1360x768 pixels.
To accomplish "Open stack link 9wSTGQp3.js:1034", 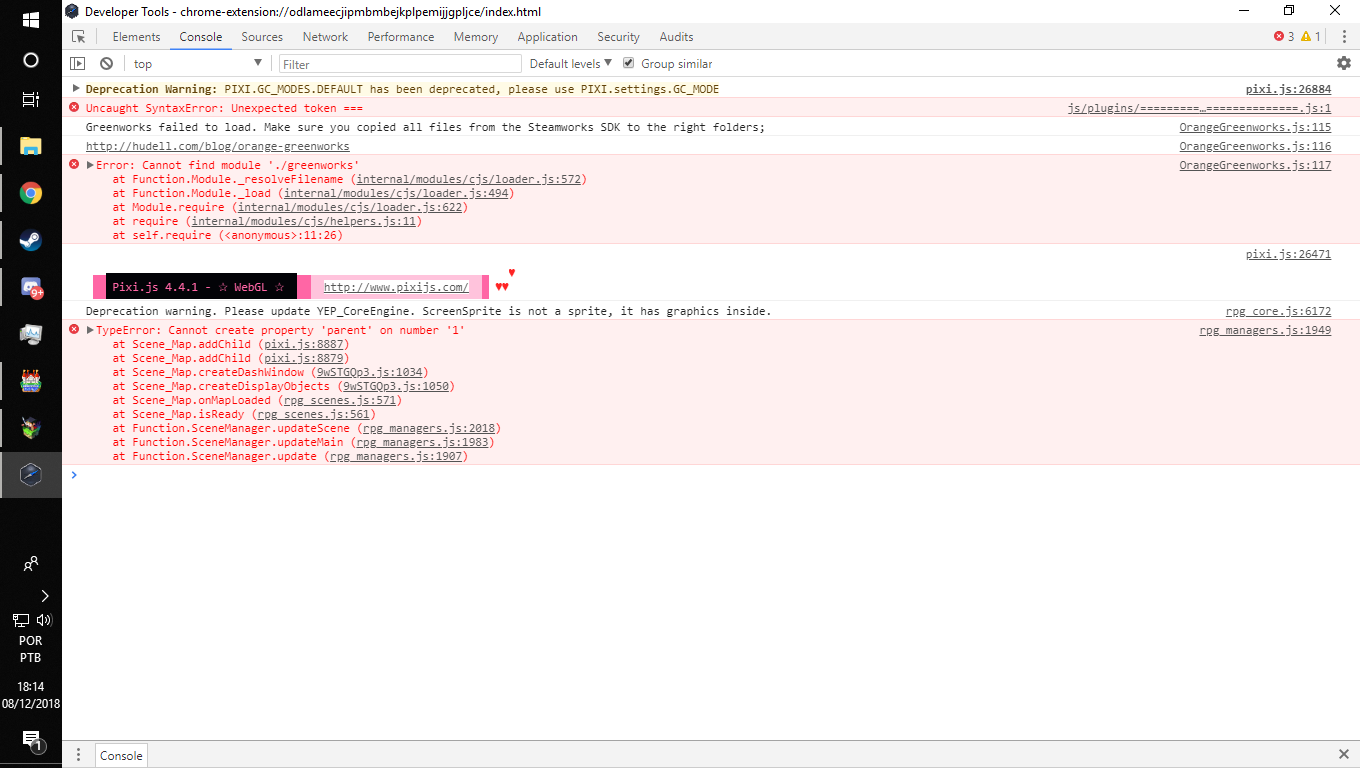I will 370,372.
